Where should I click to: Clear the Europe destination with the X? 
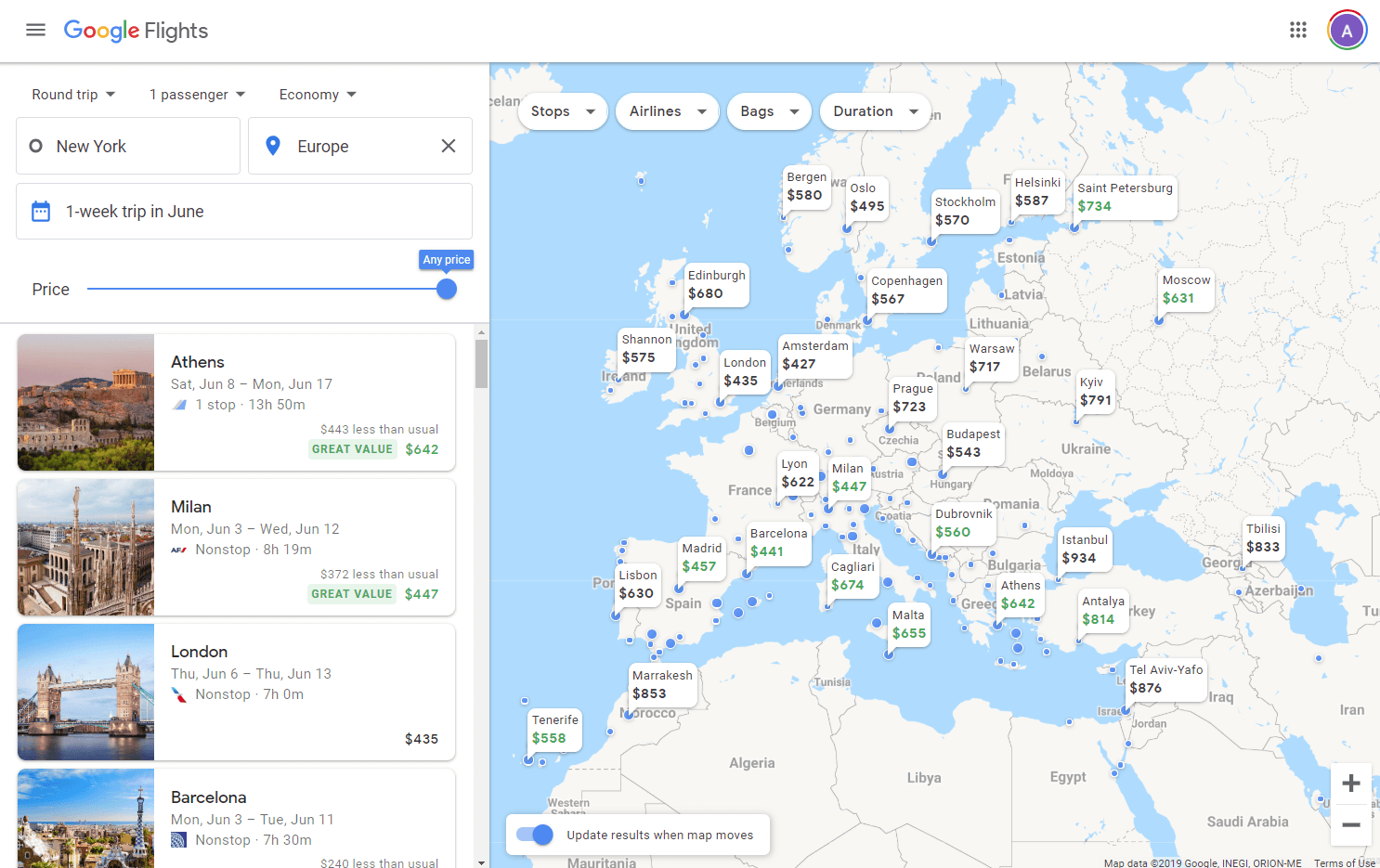click(x=449, y=146)
